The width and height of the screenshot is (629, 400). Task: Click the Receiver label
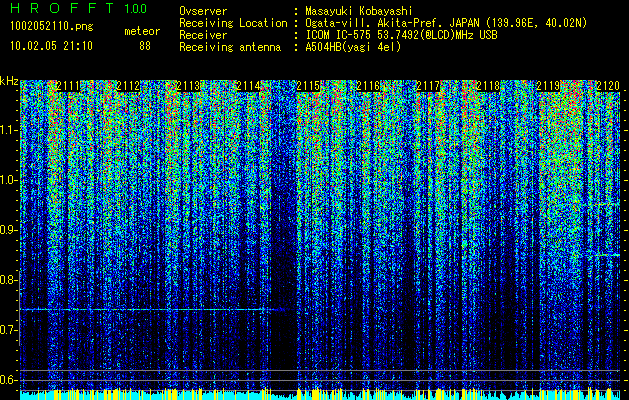pos(203,35)
